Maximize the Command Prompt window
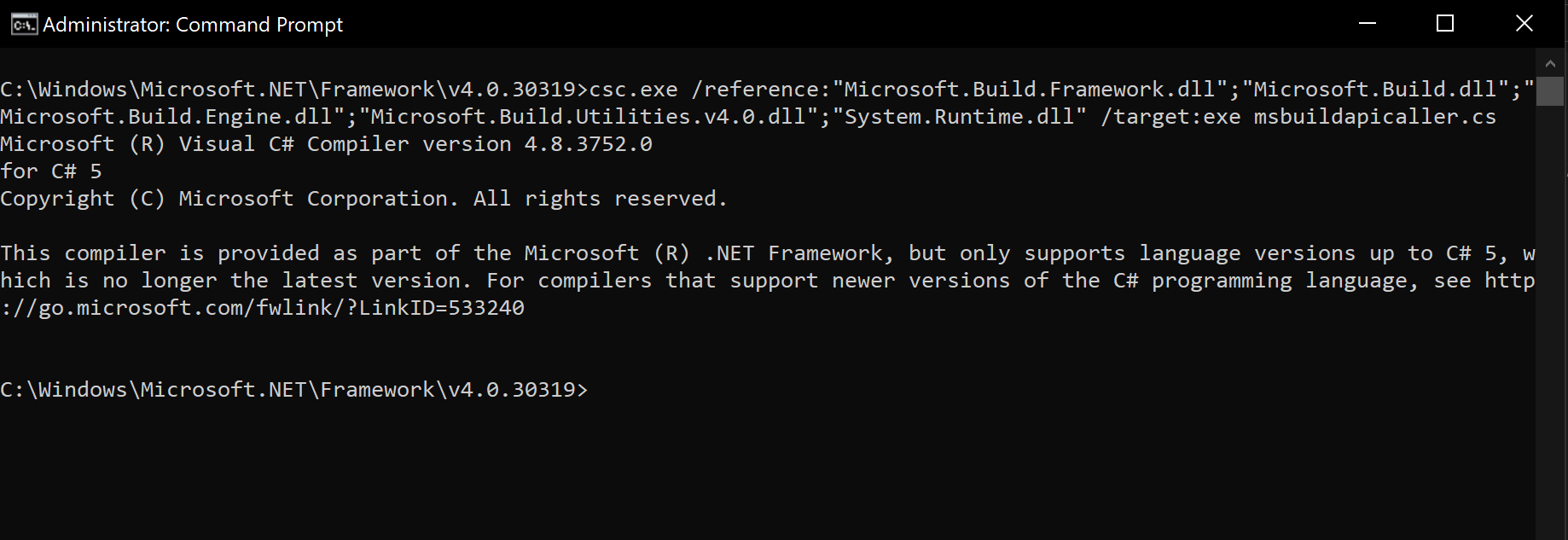Screen dimensions: 1568x540 [1445, 24]
